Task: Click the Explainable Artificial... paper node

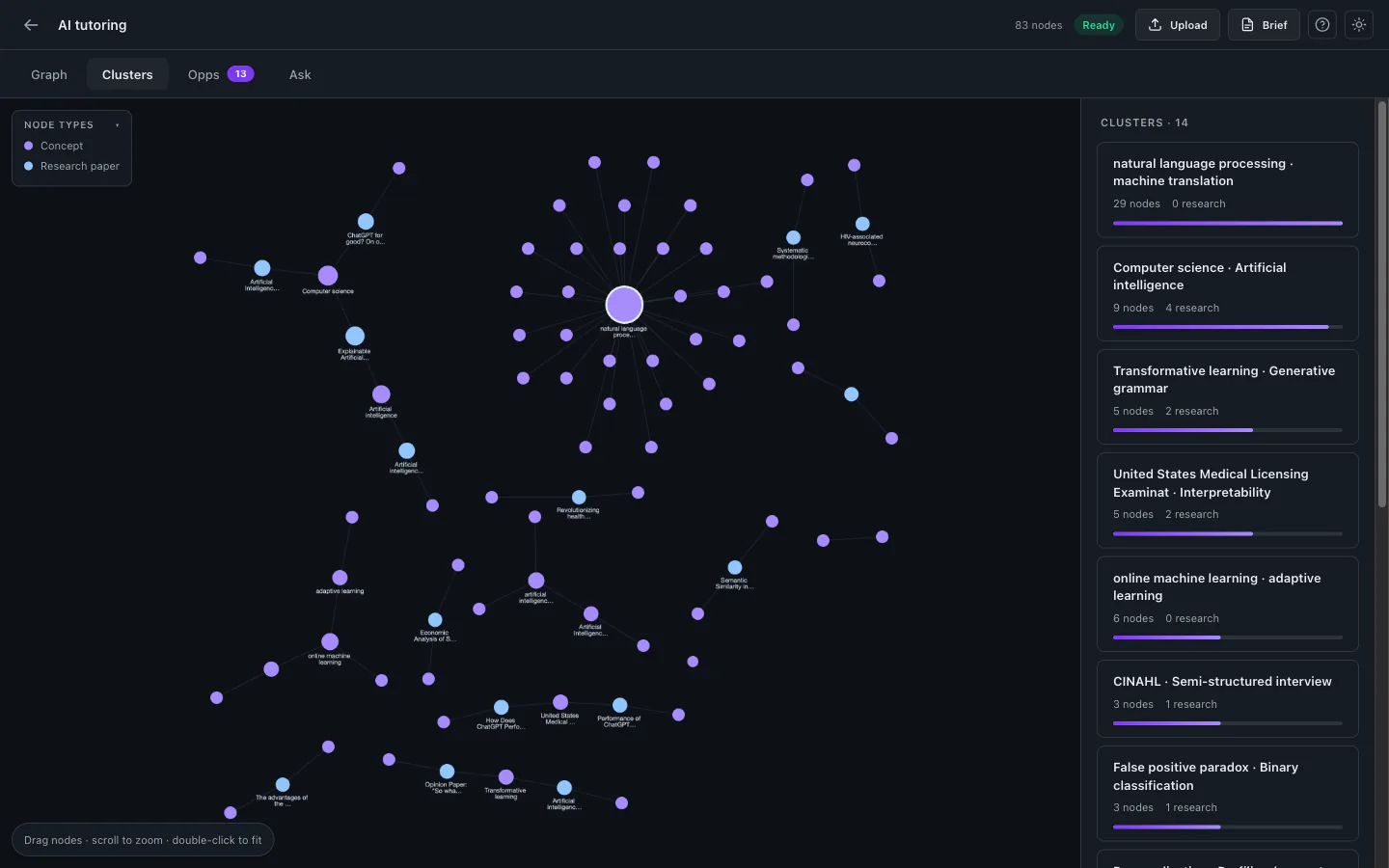Action: [x=355, y=336]
